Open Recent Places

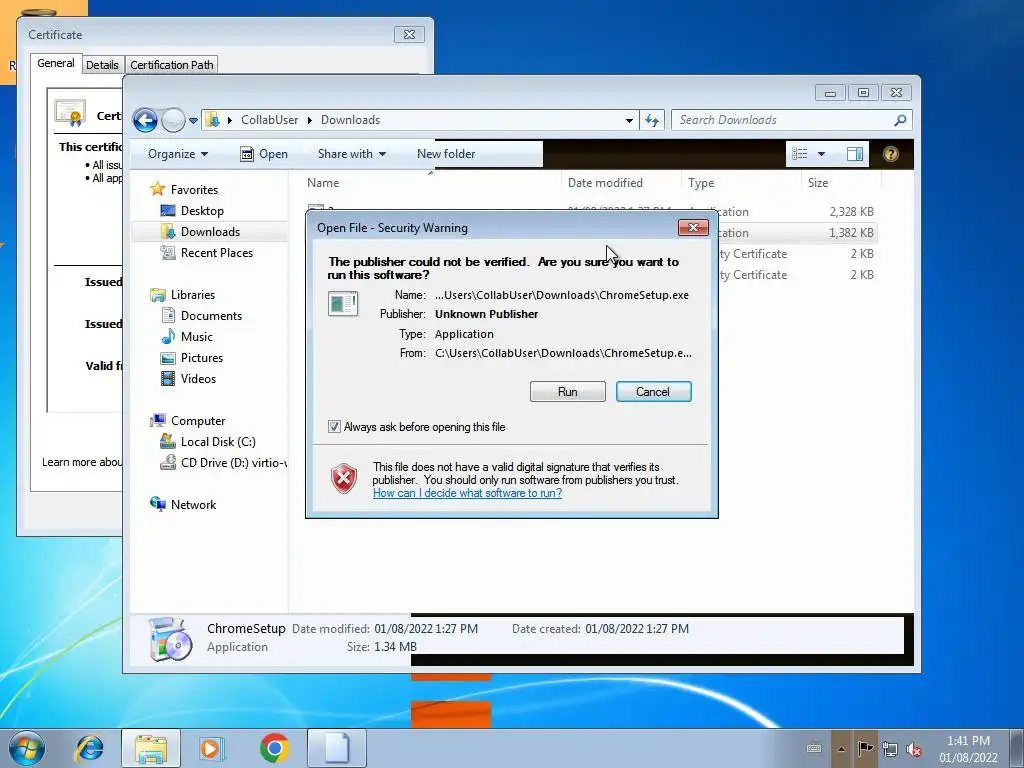tap(217, 253)
